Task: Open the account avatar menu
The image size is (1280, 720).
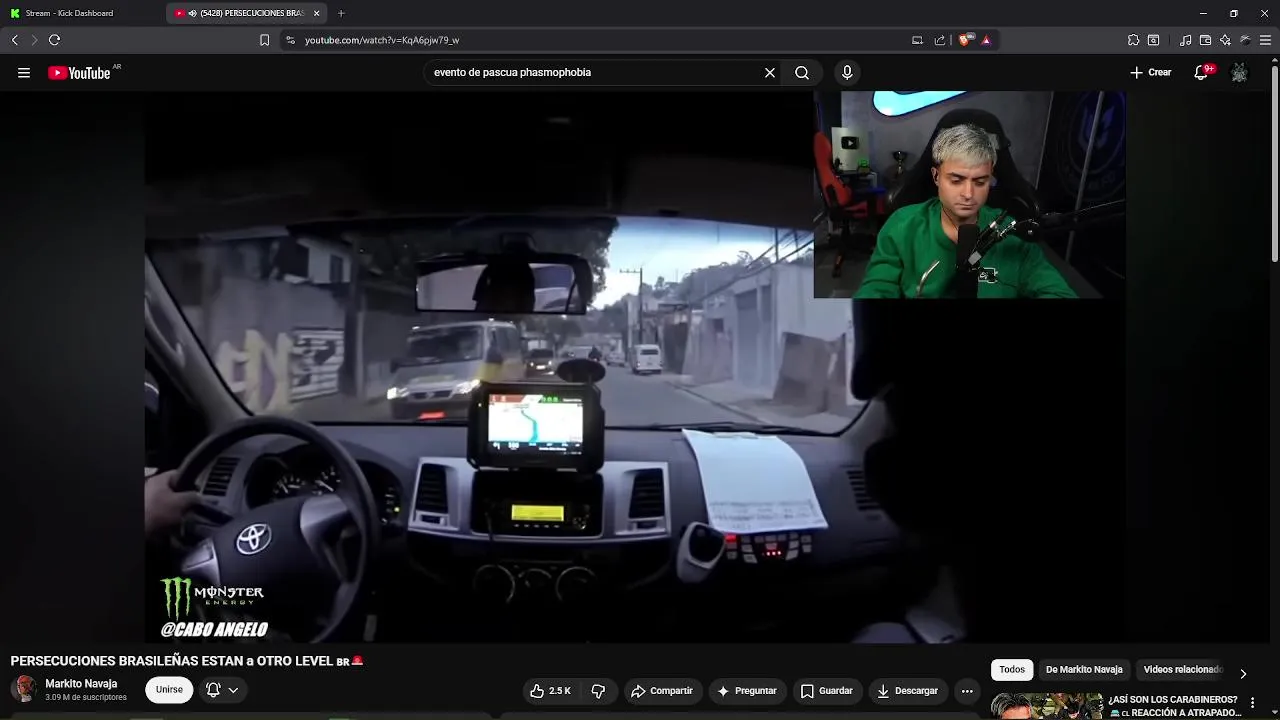Action: [1239, 73]
